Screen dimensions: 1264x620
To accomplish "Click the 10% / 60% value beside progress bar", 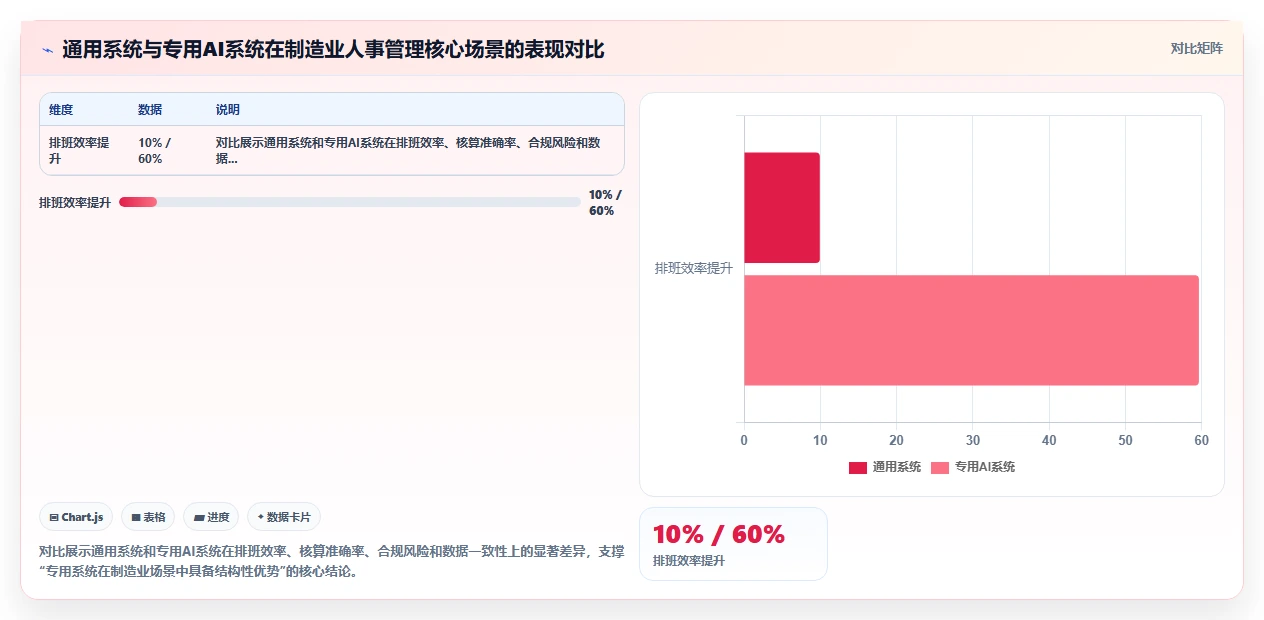I will point(605,203).
